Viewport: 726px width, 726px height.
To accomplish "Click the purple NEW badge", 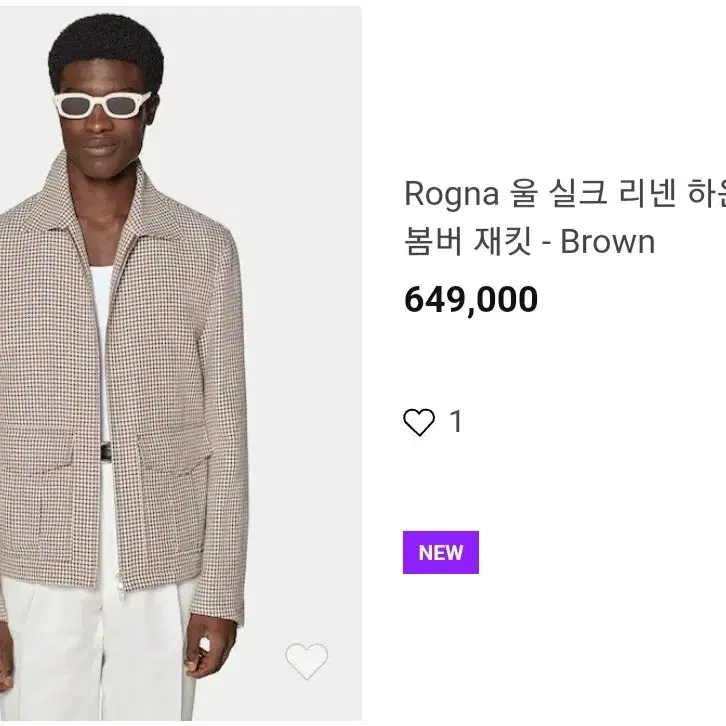I will pos(441,552).
